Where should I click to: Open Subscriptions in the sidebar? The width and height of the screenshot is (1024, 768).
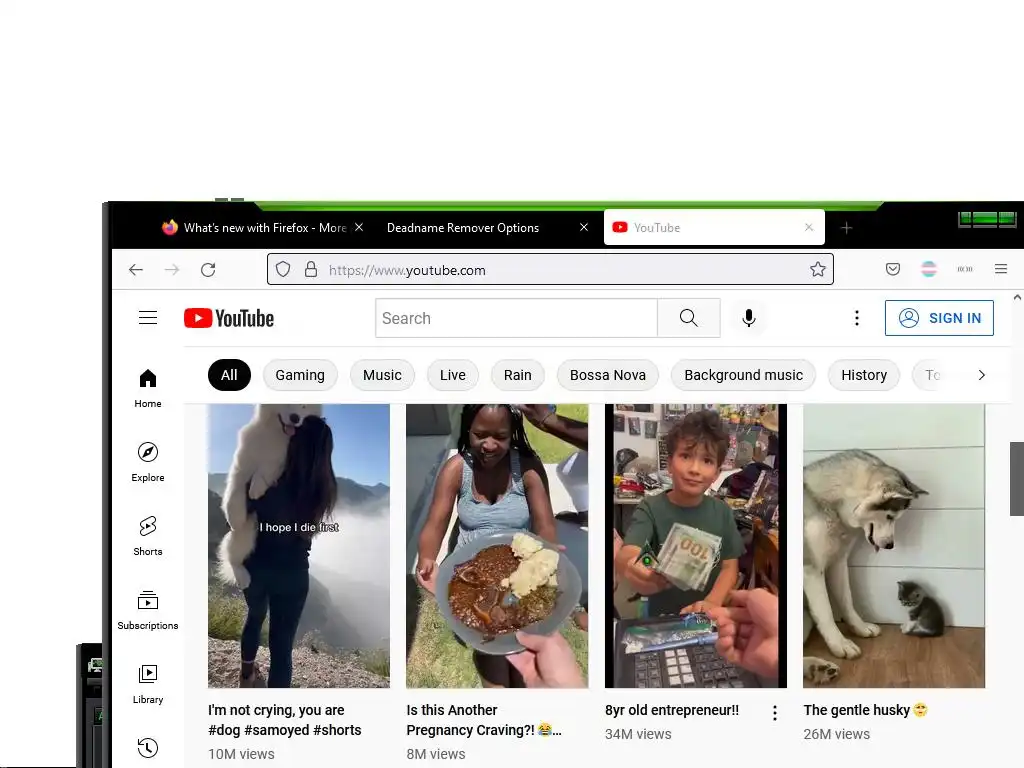(148, 610)
